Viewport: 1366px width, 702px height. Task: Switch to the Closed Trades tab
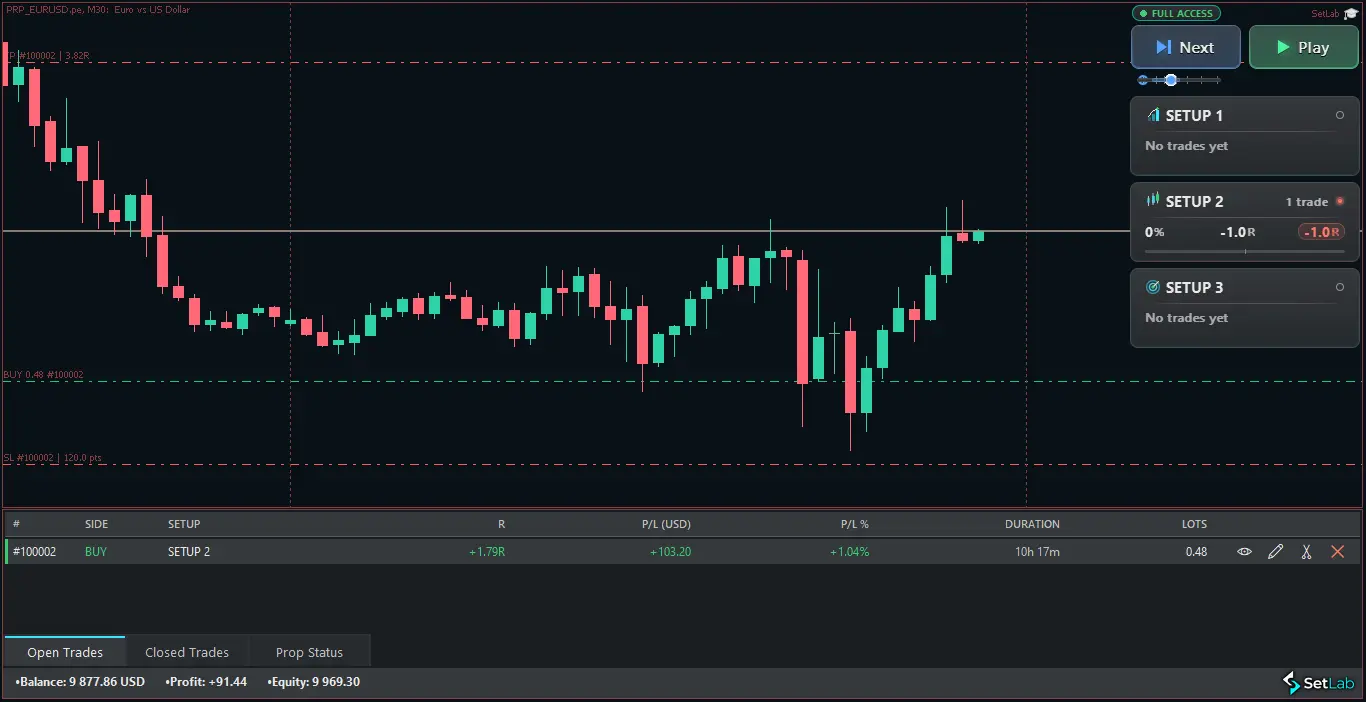(187, 652)
